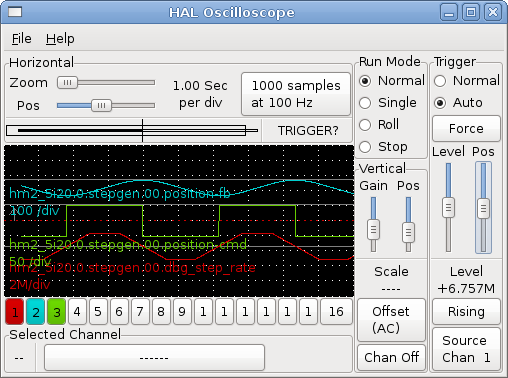This screenshot has width=508, height=378.
Task: Click the Chan Off button
Action: click(x=391, y=357)
